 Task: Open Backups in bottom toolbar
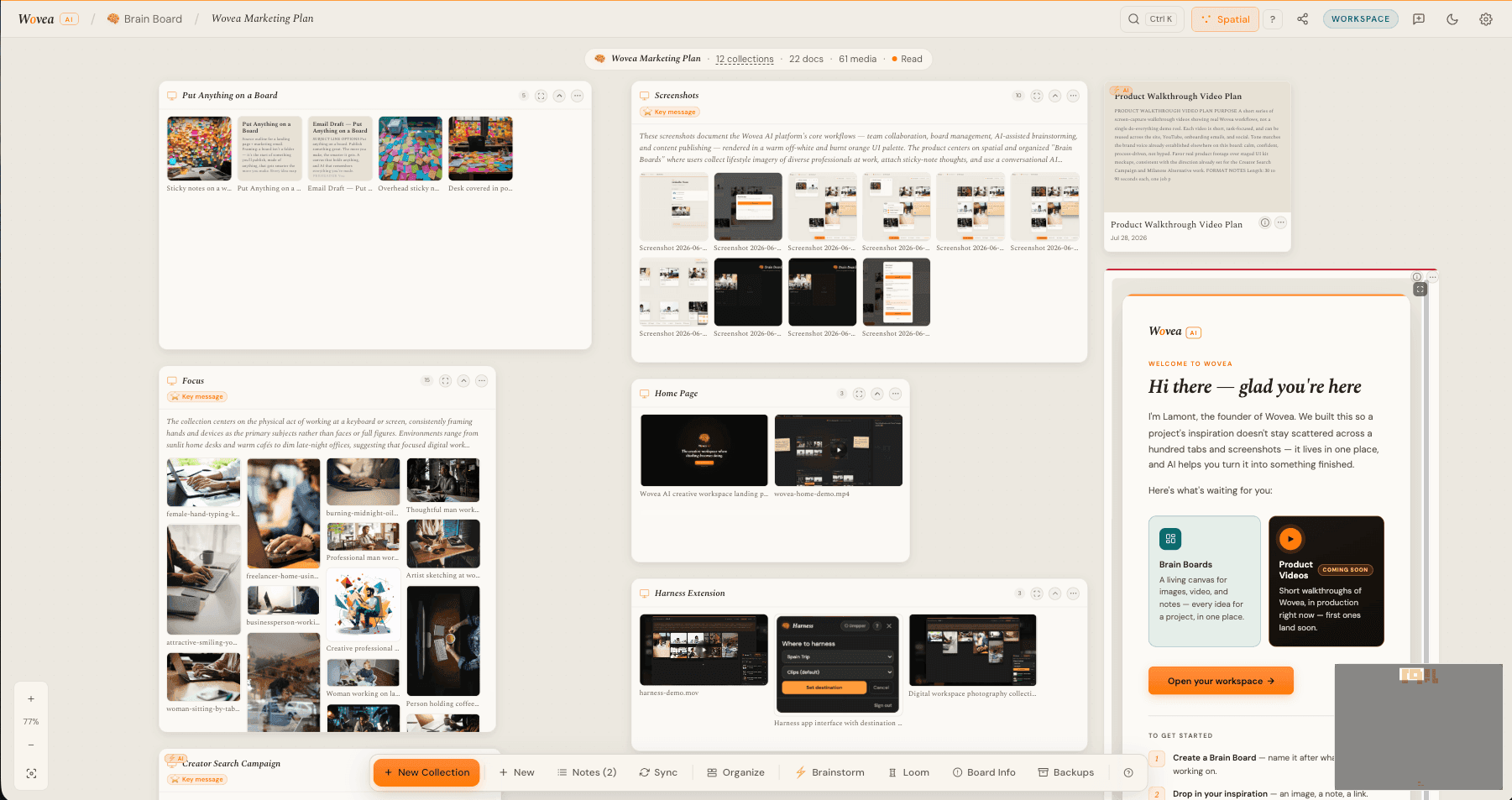pyautogui.click(x=1066, y=772)
